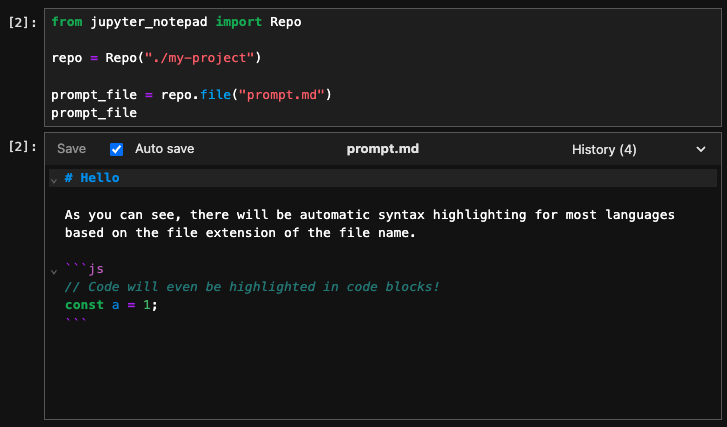Click the repo.file("prompt.md") line
Screen dimensions: 727x427
click(x=191, y=95)
